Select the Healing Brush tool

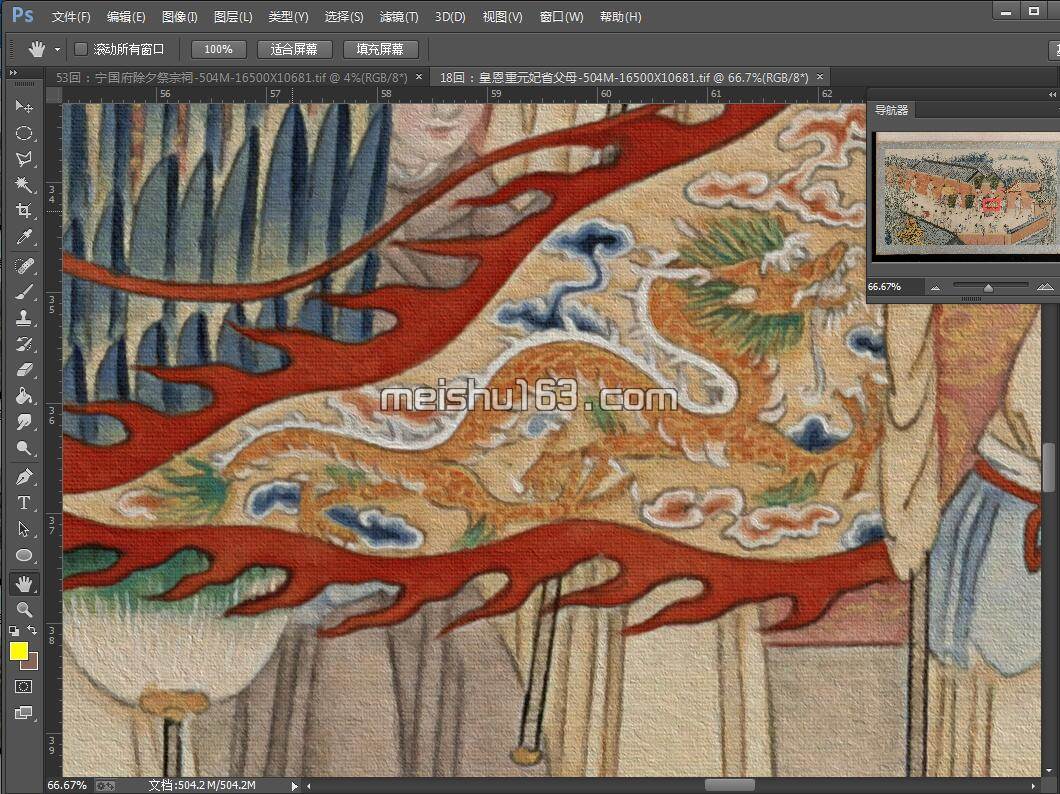(24, 266)
